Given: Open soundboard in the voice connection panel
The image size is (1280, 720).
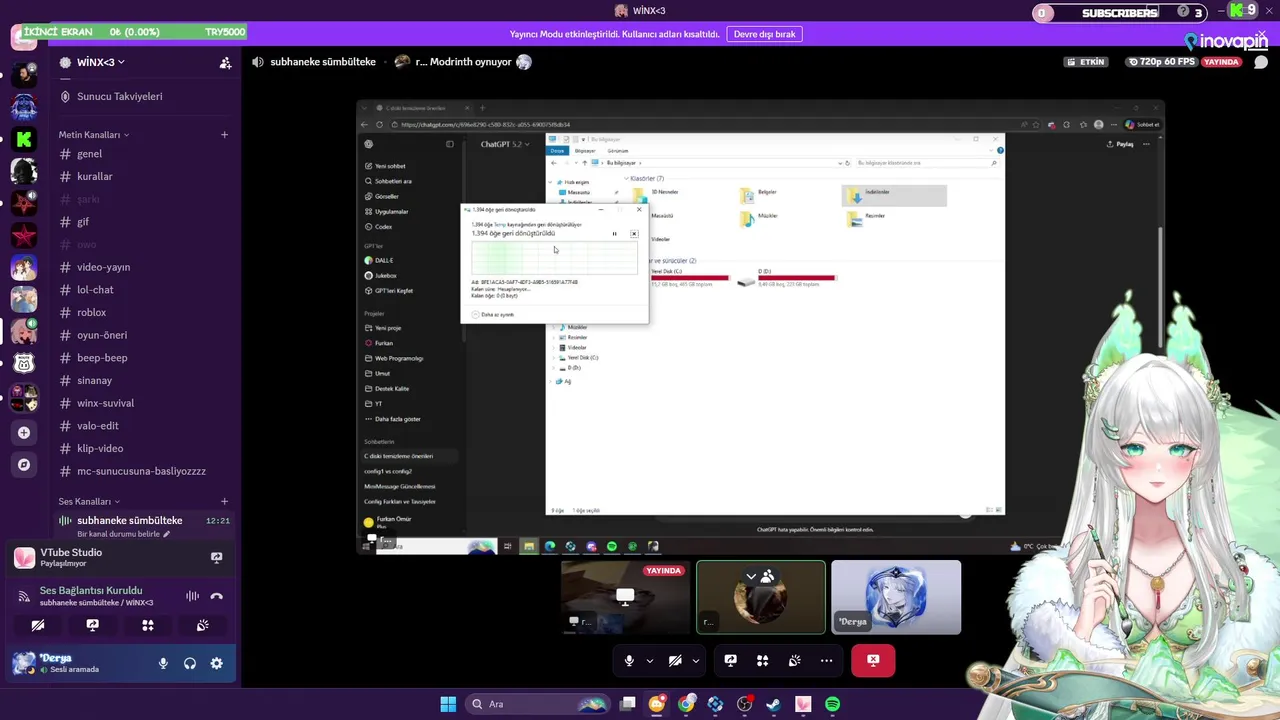Looking at the screenshot, I should click(203, 625).
